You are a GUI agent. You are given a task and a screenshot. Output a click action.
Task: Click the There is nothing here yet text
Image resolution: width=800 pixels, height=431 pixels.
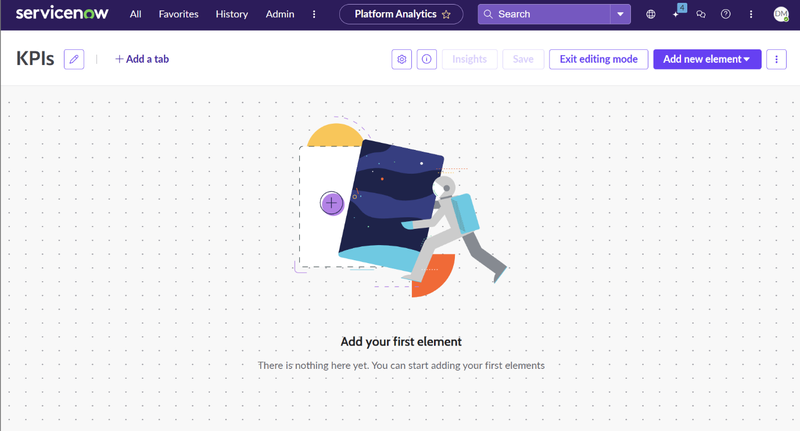(x=401, y=365)
